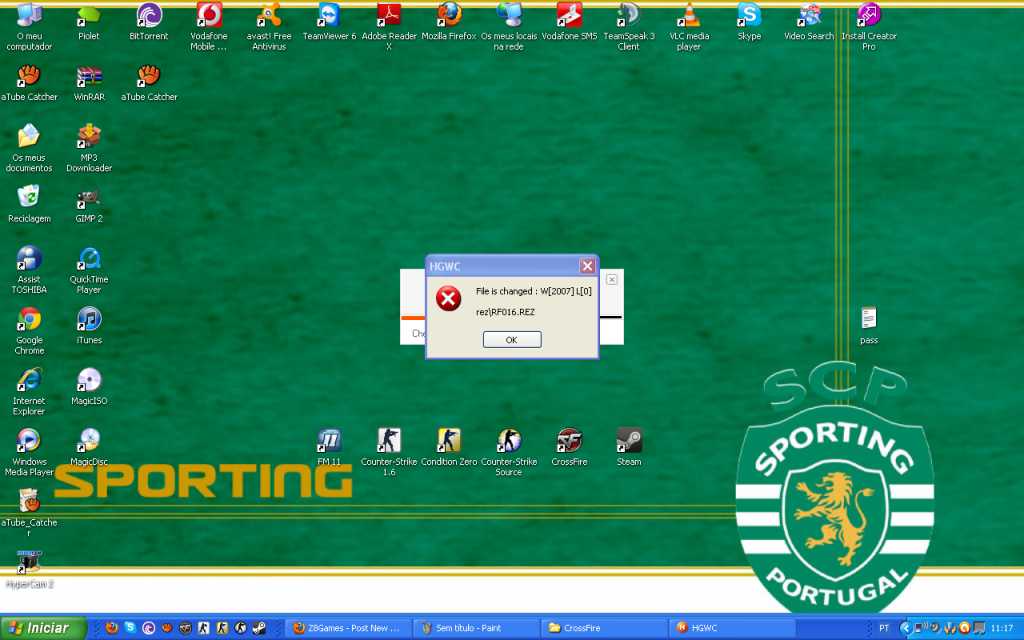Click the Google Chrome desktop icon
This screenshot has height=640, width=1024.
tap(29, 320)
